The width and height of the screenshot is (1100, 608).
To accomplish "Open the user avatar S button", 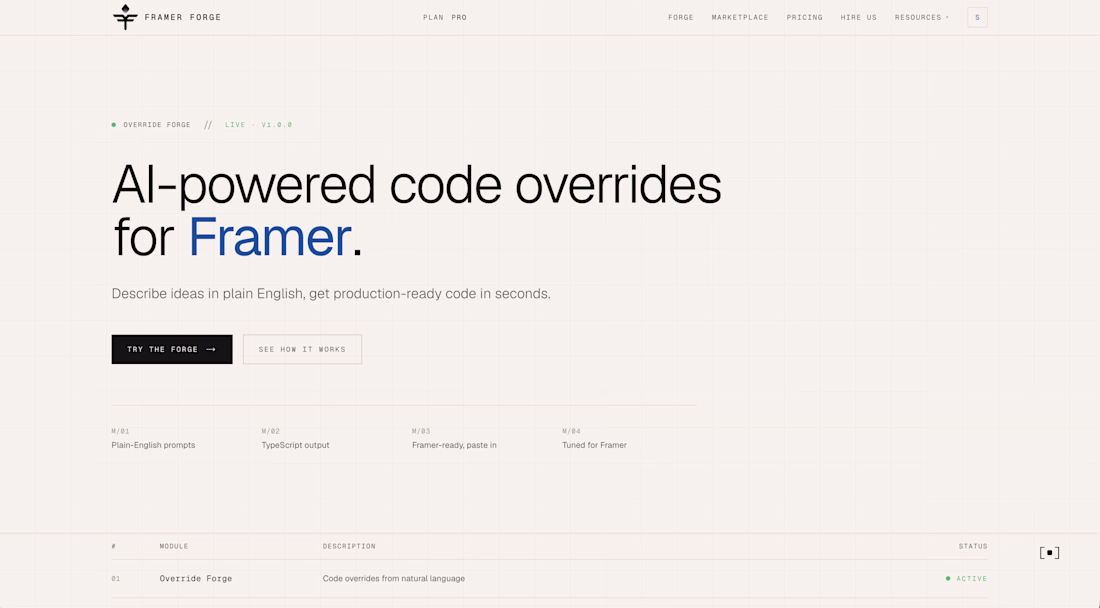I will coord(977,18).
